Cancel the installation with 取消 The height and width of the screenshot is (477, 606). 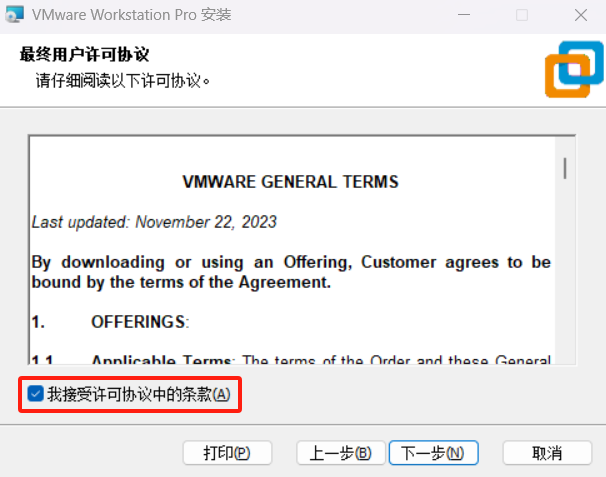point(547,453)
